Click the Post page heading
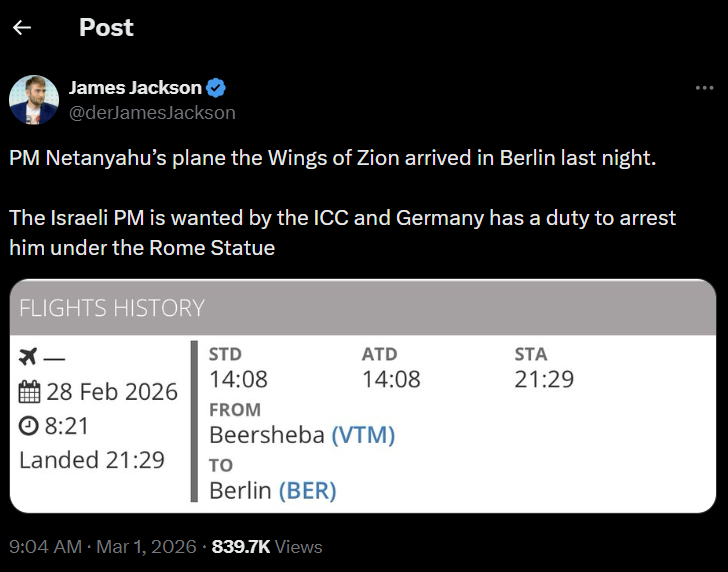This screenshot has height=572, width=728. coord(106,28)
